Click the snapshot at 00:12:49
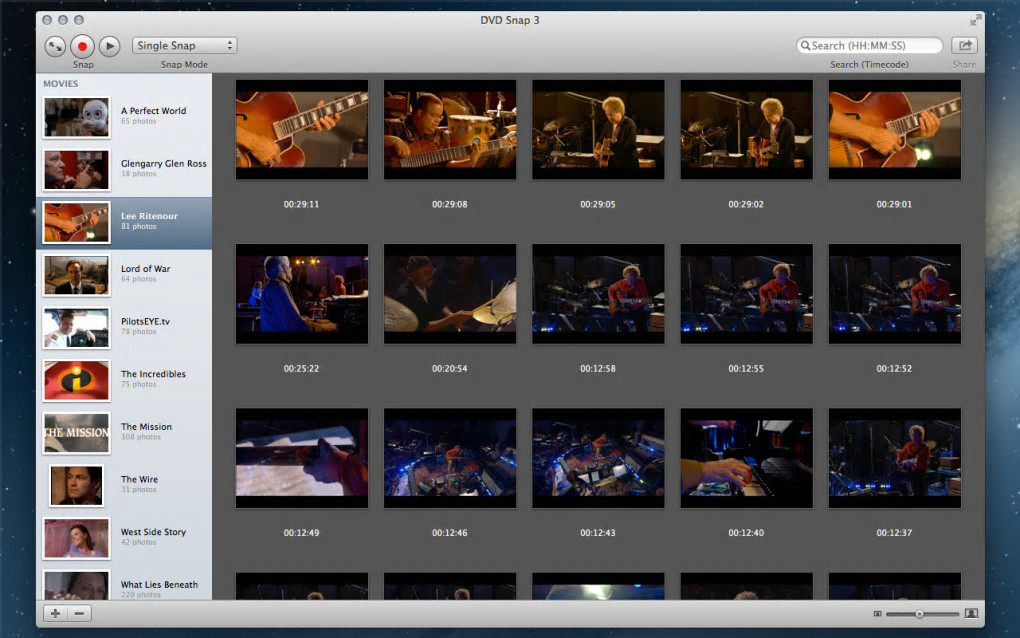 coord(302,459)
